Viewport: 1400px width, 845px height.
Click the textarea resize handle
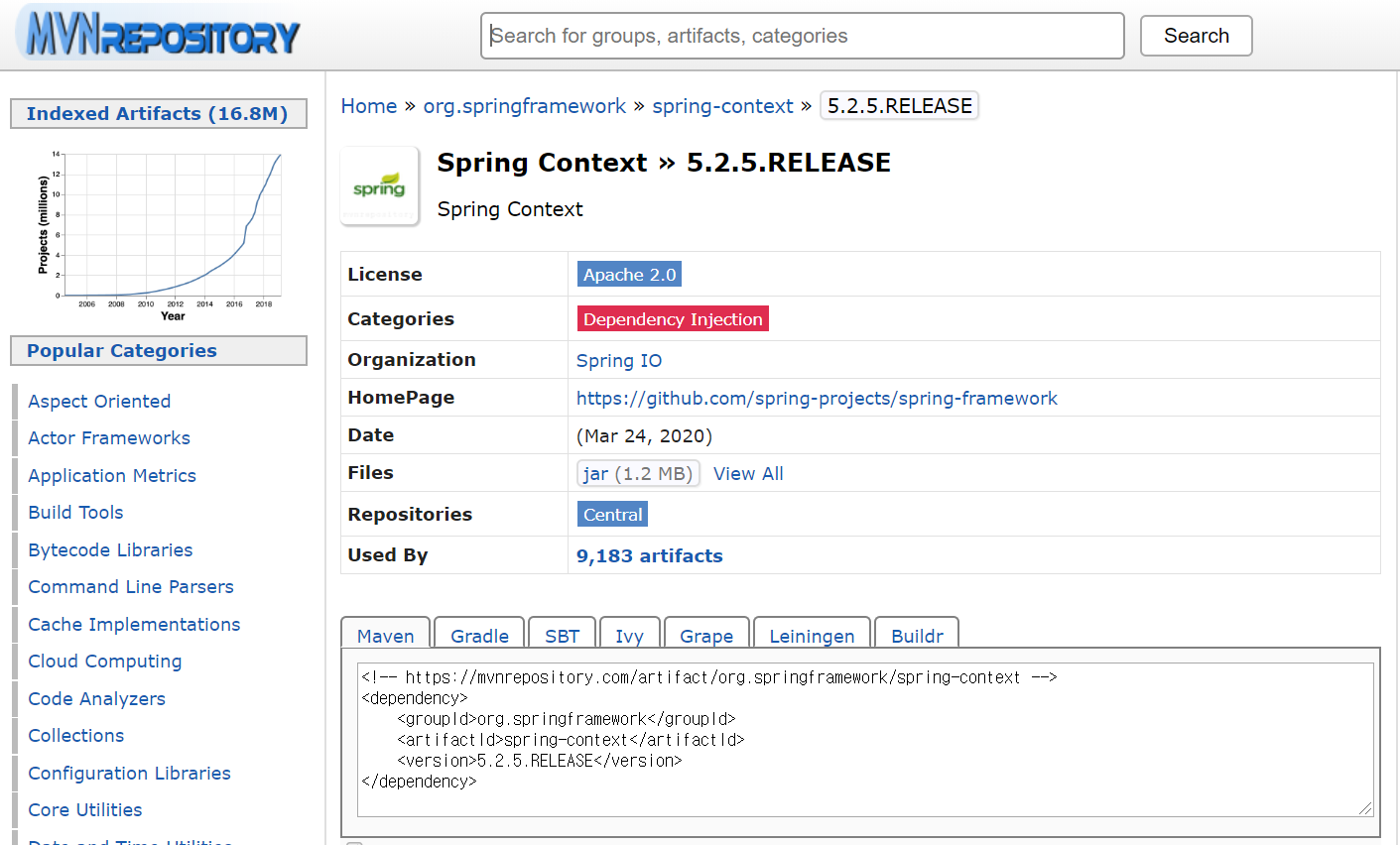click(1366, 809)
